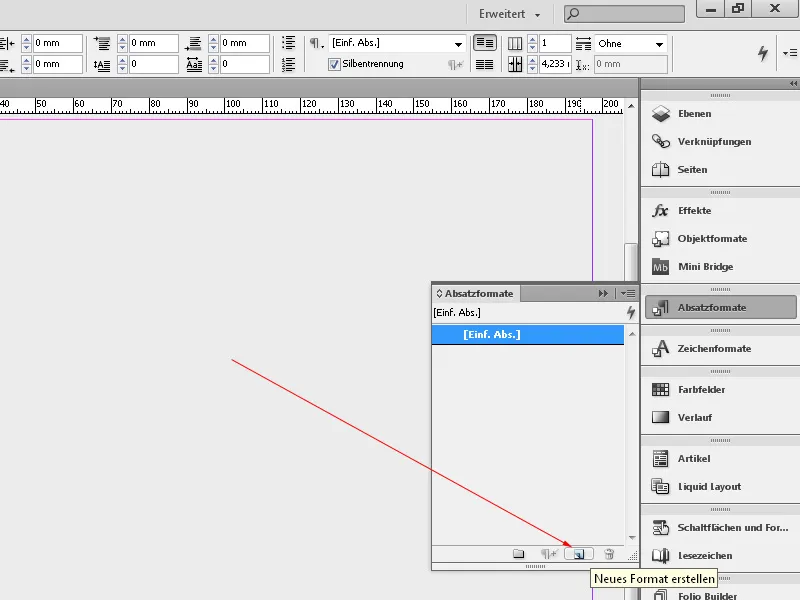The image size is (800, 600).
Task: Select do not align to baseline grid
Action: (x=485, y=43)
